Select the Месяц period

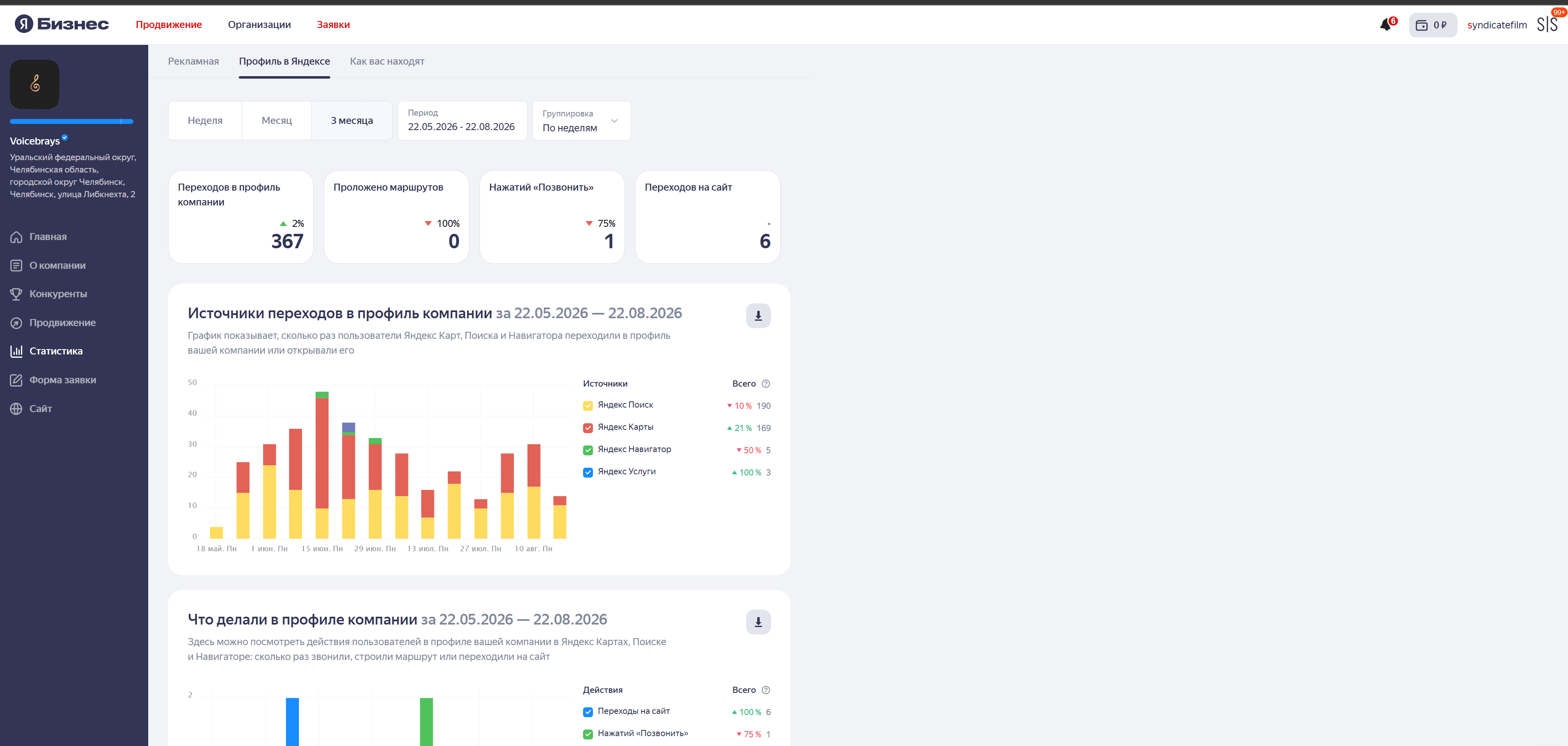pyautogui.click(x=277, y=121)
